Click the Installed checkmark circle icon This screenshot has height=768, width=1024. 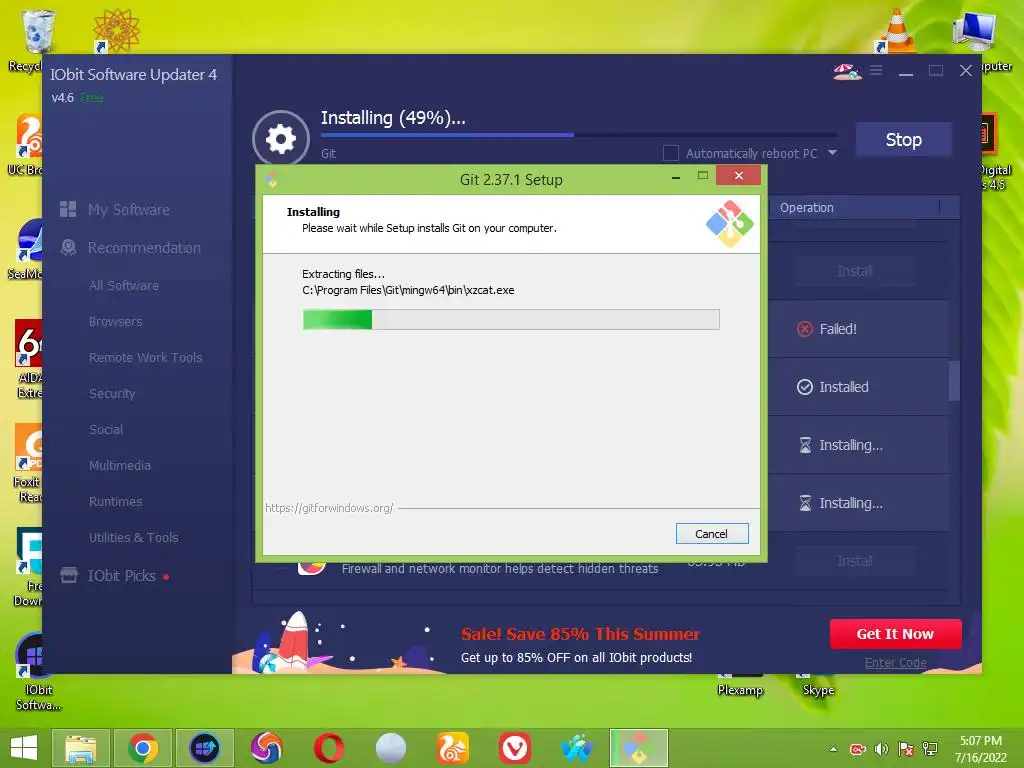[805, 387]
